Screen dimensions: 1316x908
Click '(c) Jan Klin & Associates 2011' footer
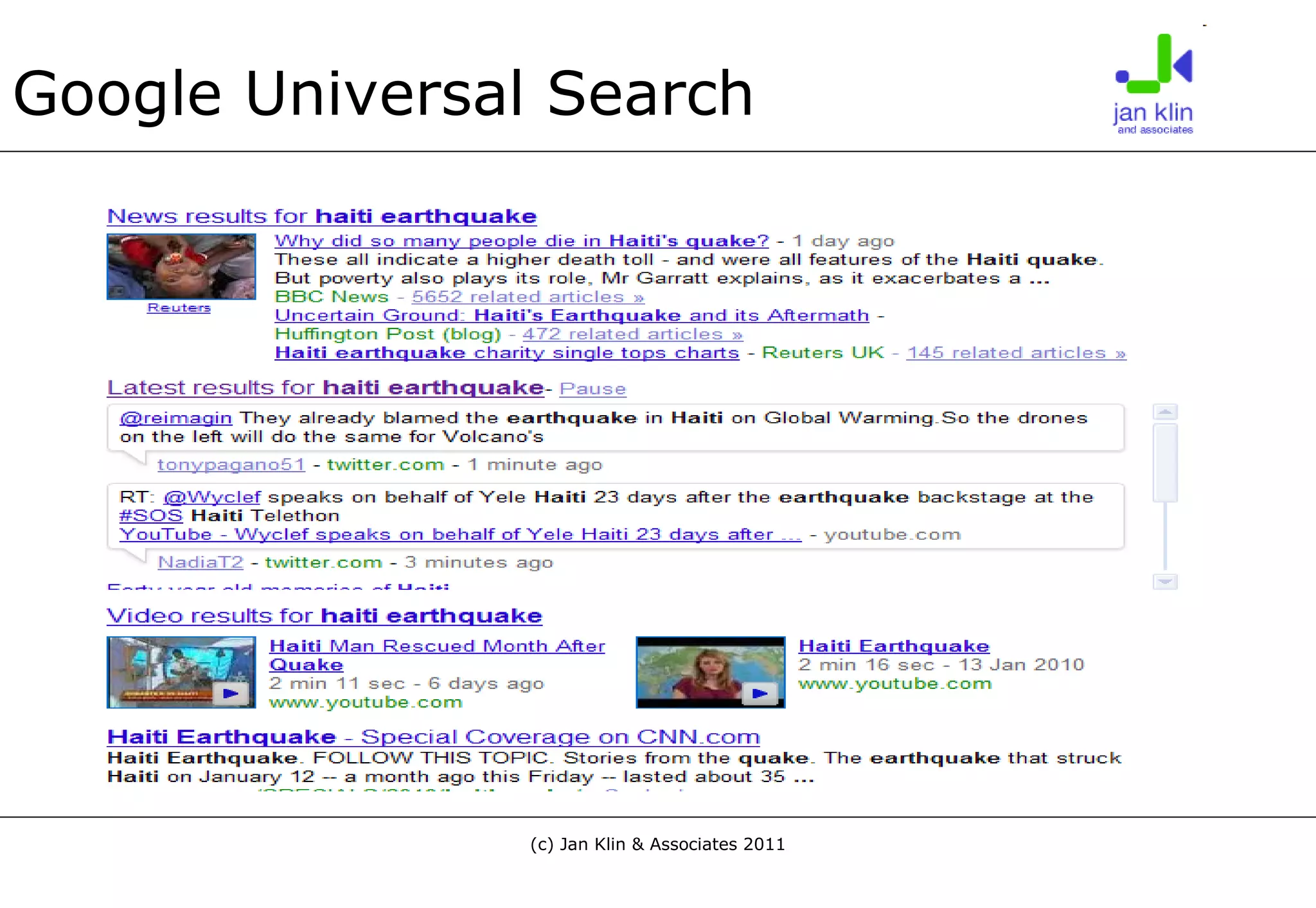coord(657,844)
